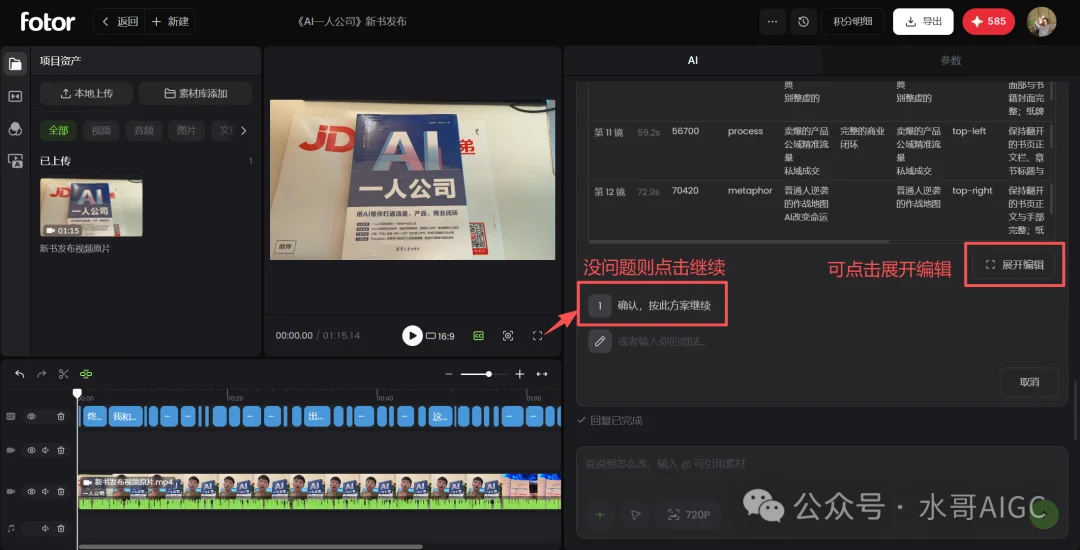Select the 图片 asset filter
The height and width of the screenshot is (550, 1080).
click(x=186, y=130)
